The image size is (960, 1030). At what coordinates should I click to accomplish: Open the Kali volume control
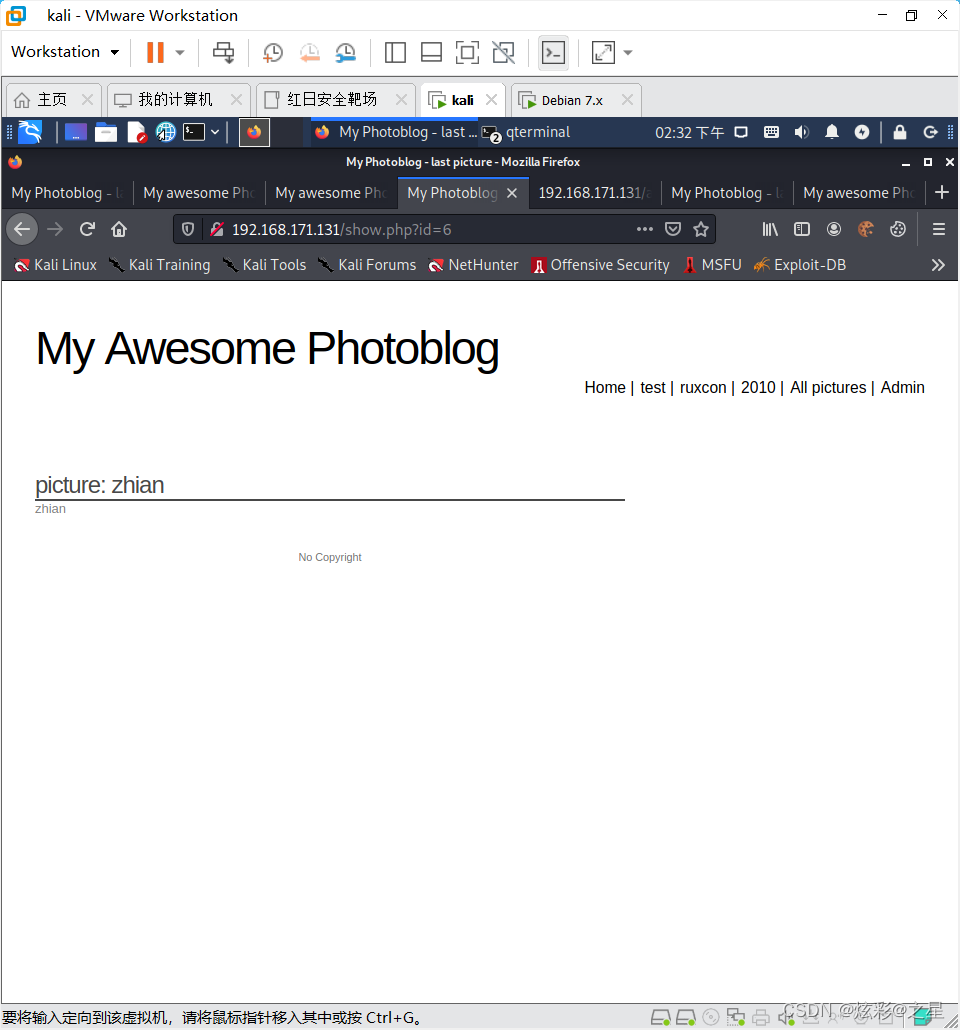(x=801, y=132)
